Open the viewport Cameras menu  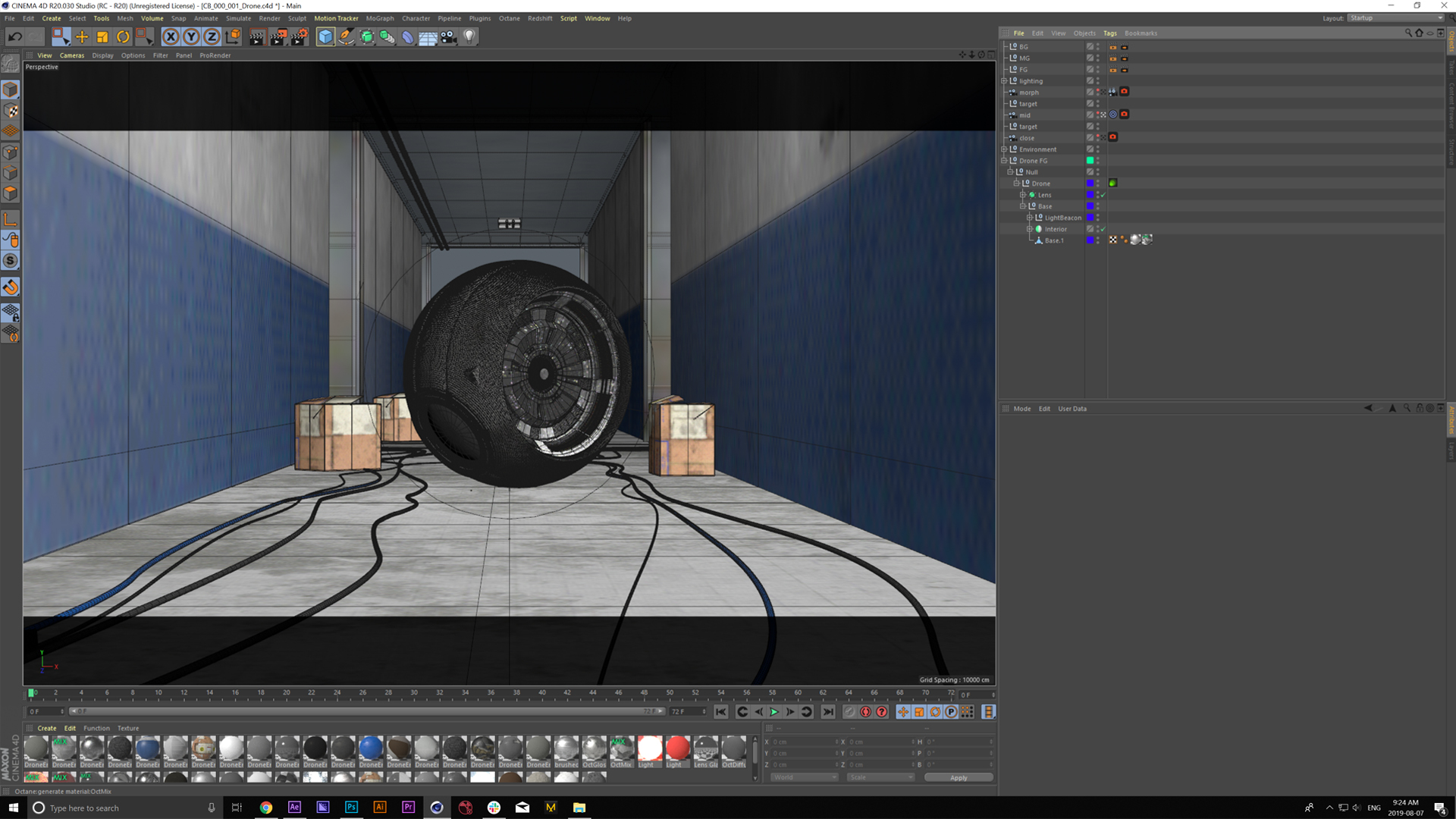pos(72,55)
